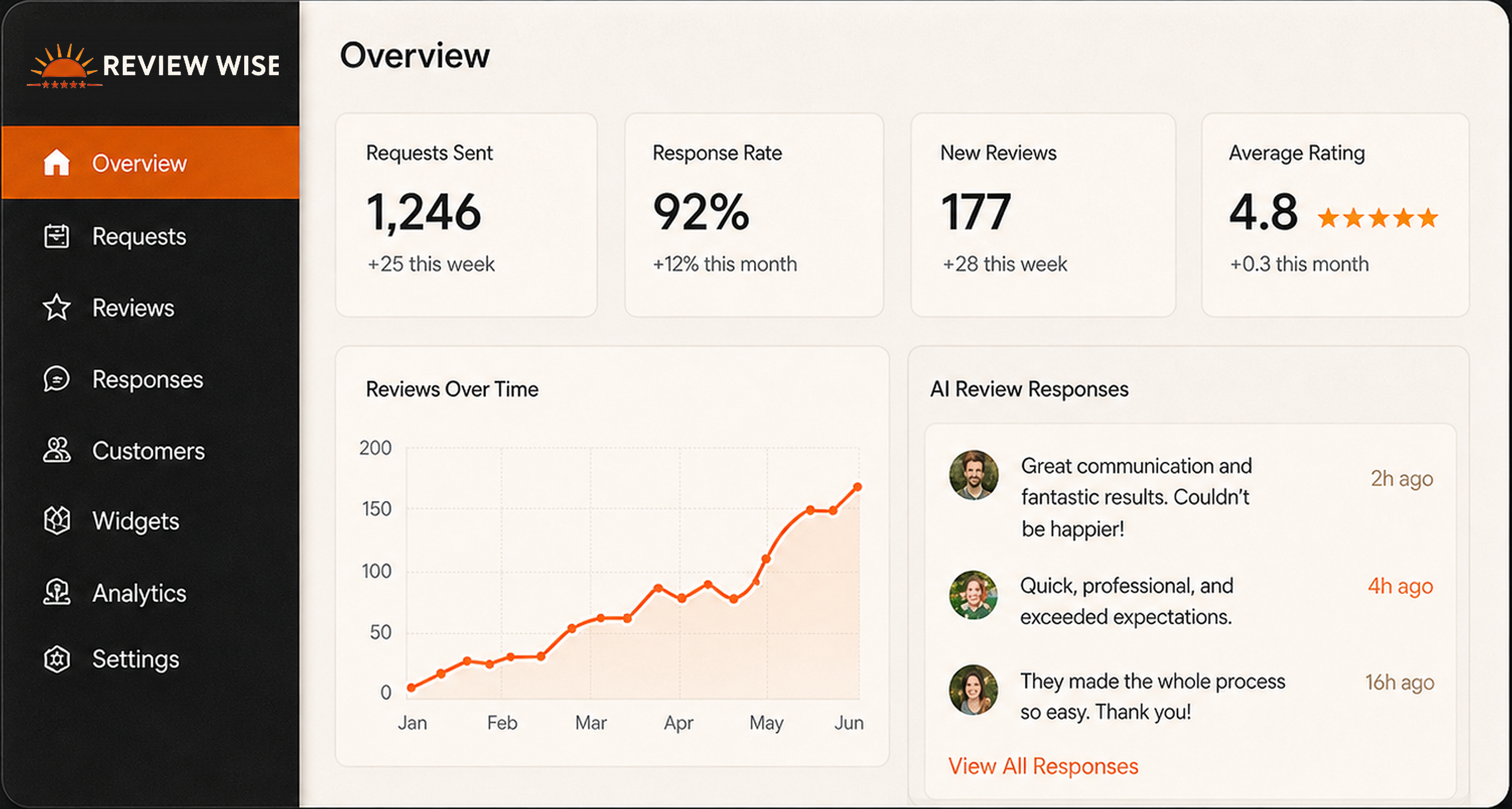This screenshot has height=809, width=1512.
Task: Click '+25 this week' text
Action: (431, 264)
